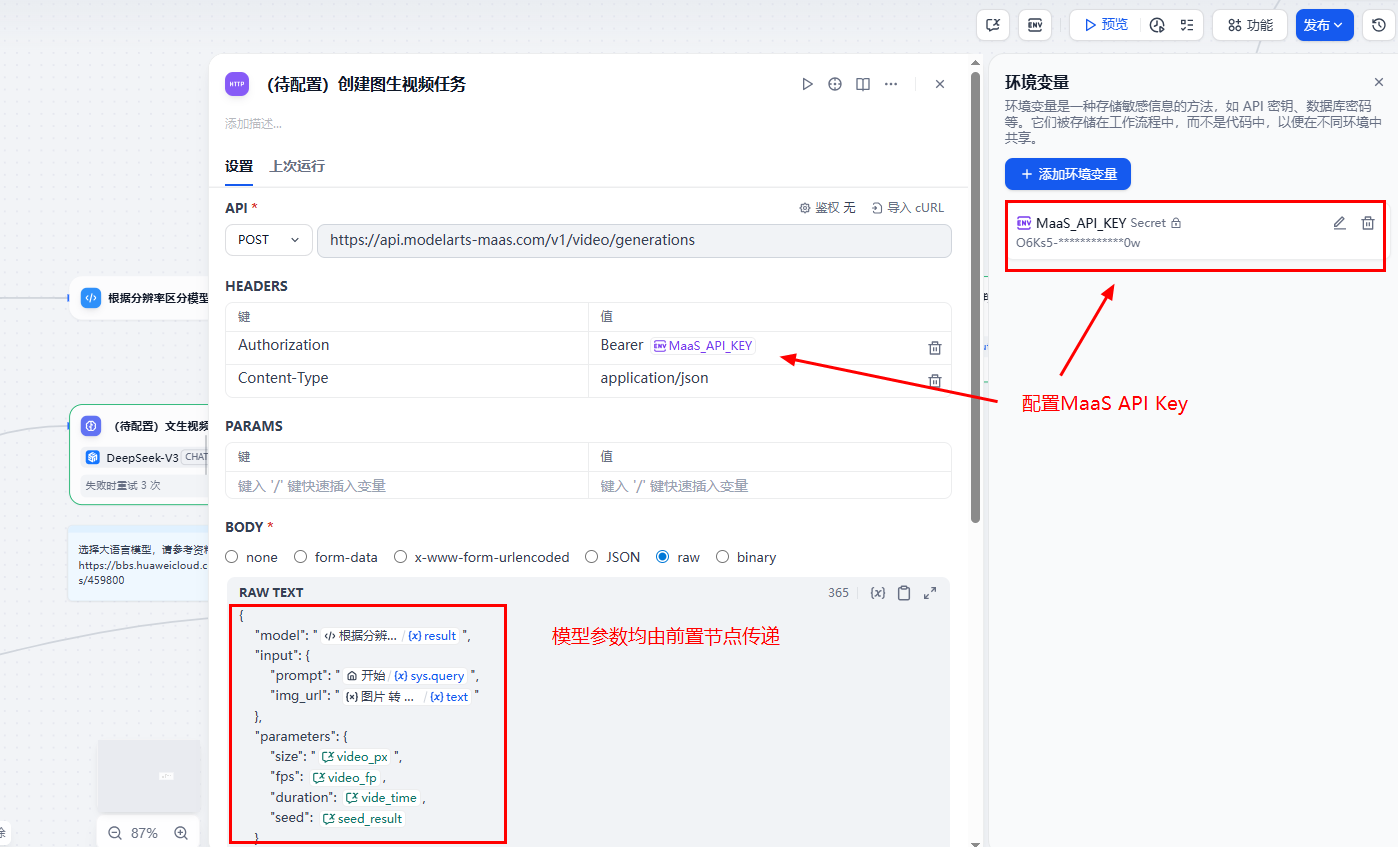The width and height of the screenshot is (1398, 847).
Task: Select the 设置 tab
Action: tap(239, 166)
